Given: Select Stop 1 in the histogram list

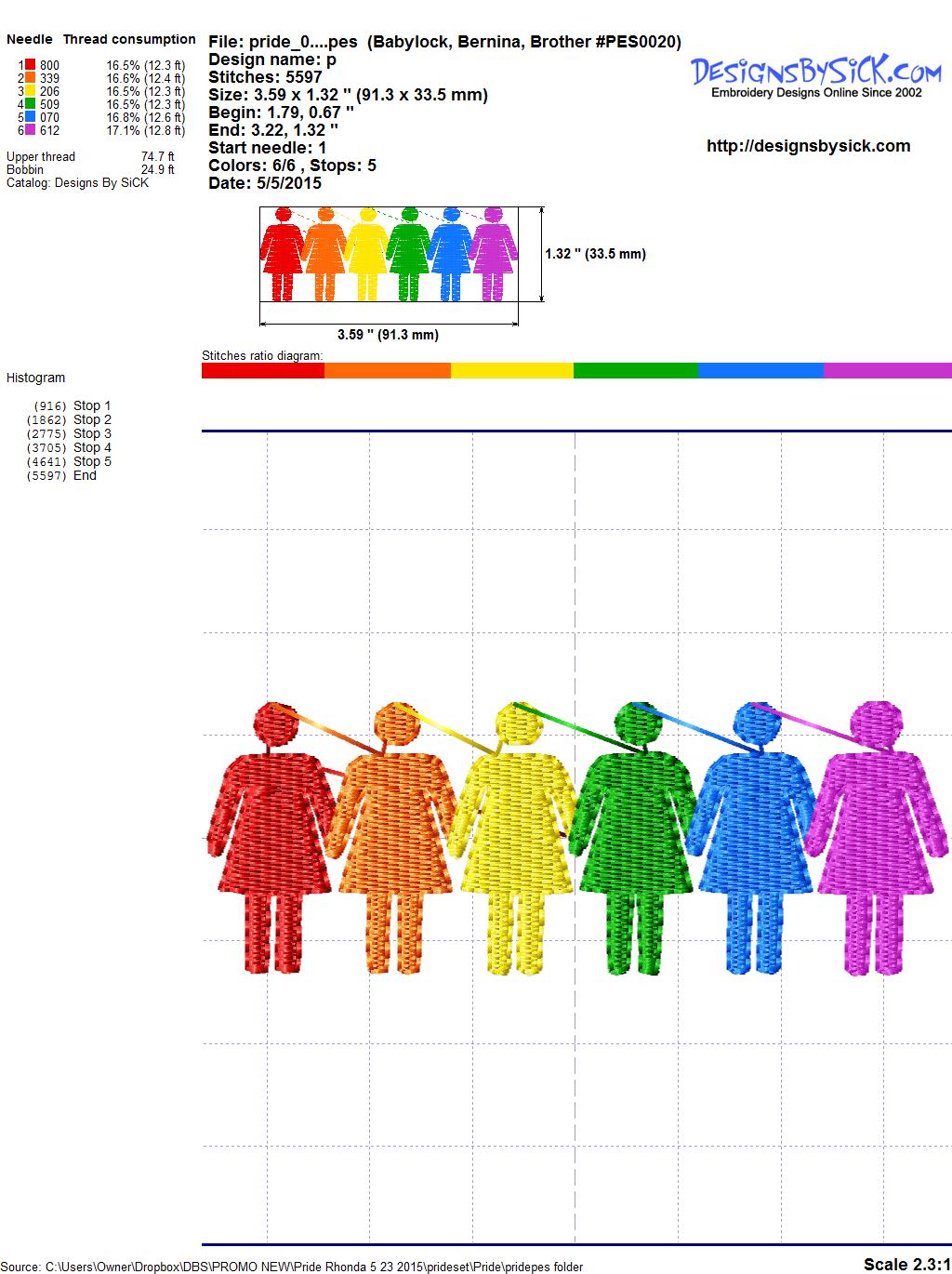Looking at the screenshot, I should 91,405.
